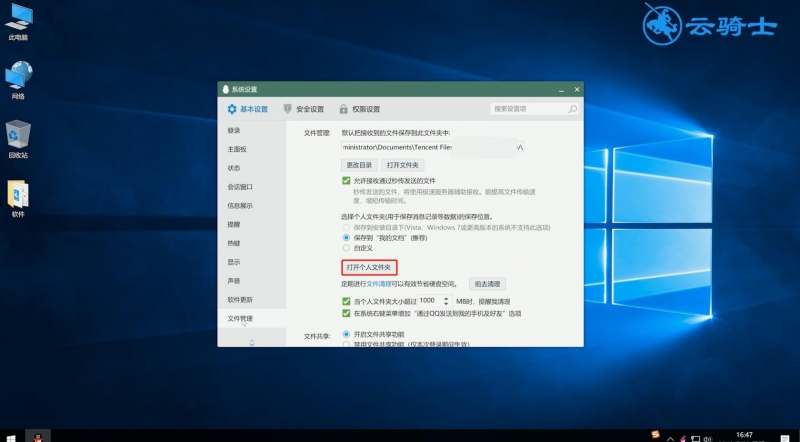The image size is (800, 442).
Task: Select 禁用文件共享功能 radio option
Action: tap(346, 345)
